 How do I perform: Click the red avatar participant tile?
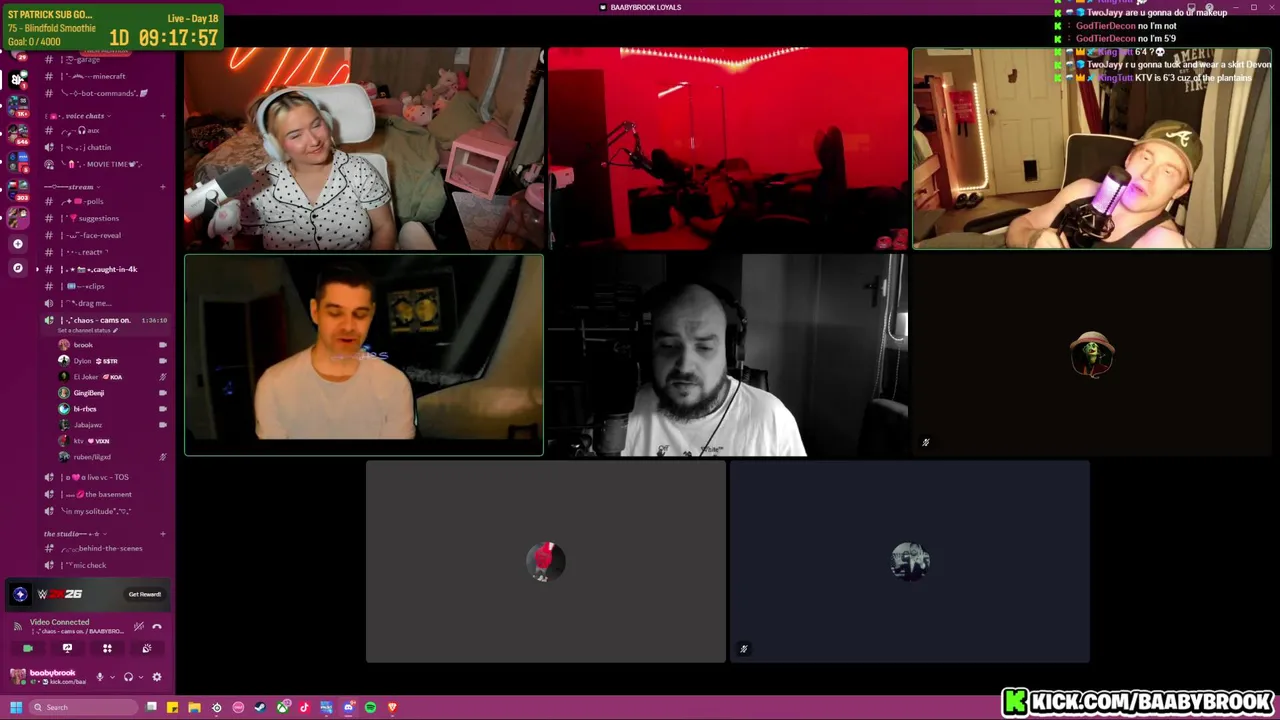(546, 561)
